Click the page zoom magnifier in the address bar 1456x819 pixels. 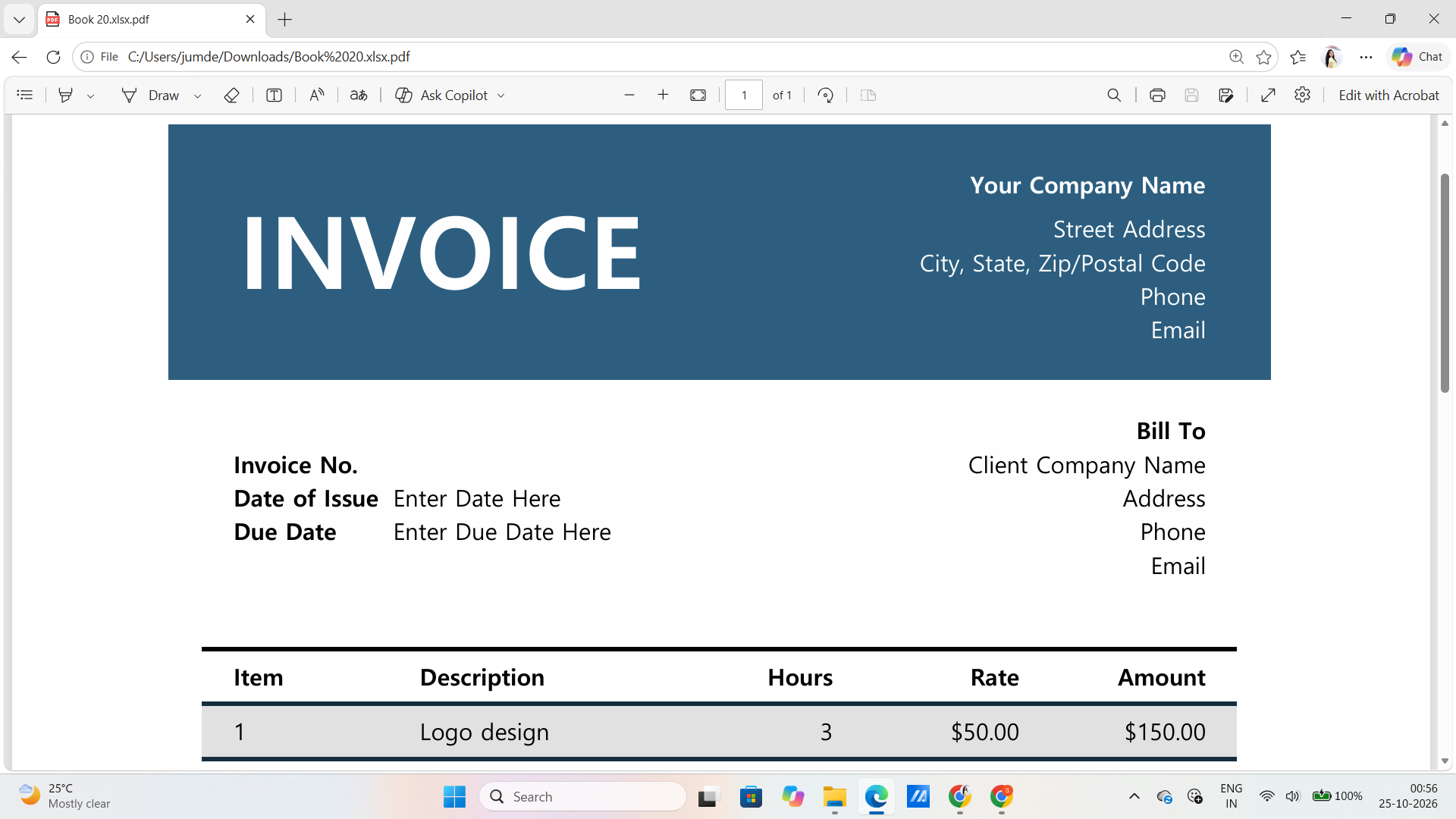(x=1236, y=57)
